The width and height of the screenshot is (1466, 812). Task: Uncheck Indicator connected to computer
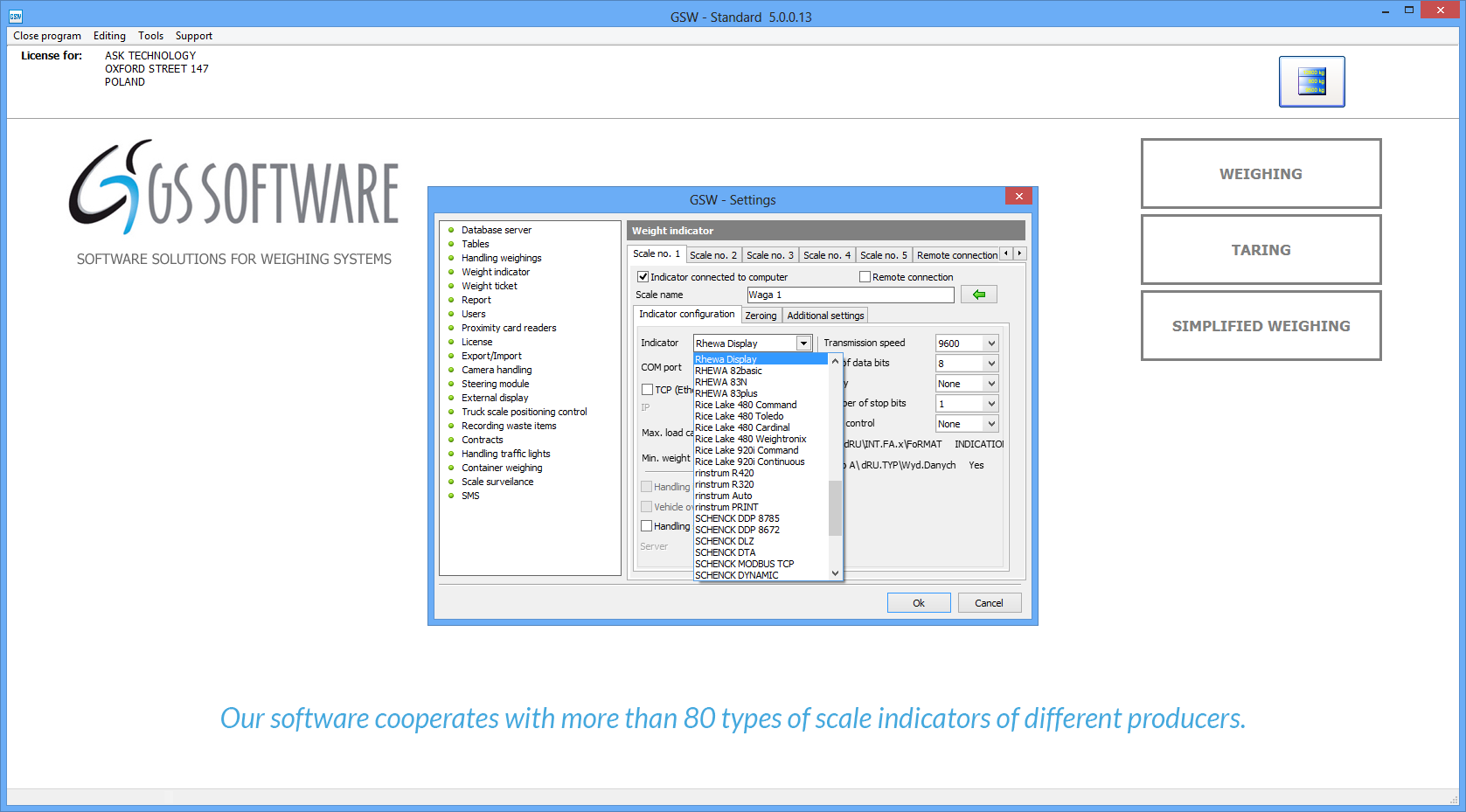click(643, 277)
